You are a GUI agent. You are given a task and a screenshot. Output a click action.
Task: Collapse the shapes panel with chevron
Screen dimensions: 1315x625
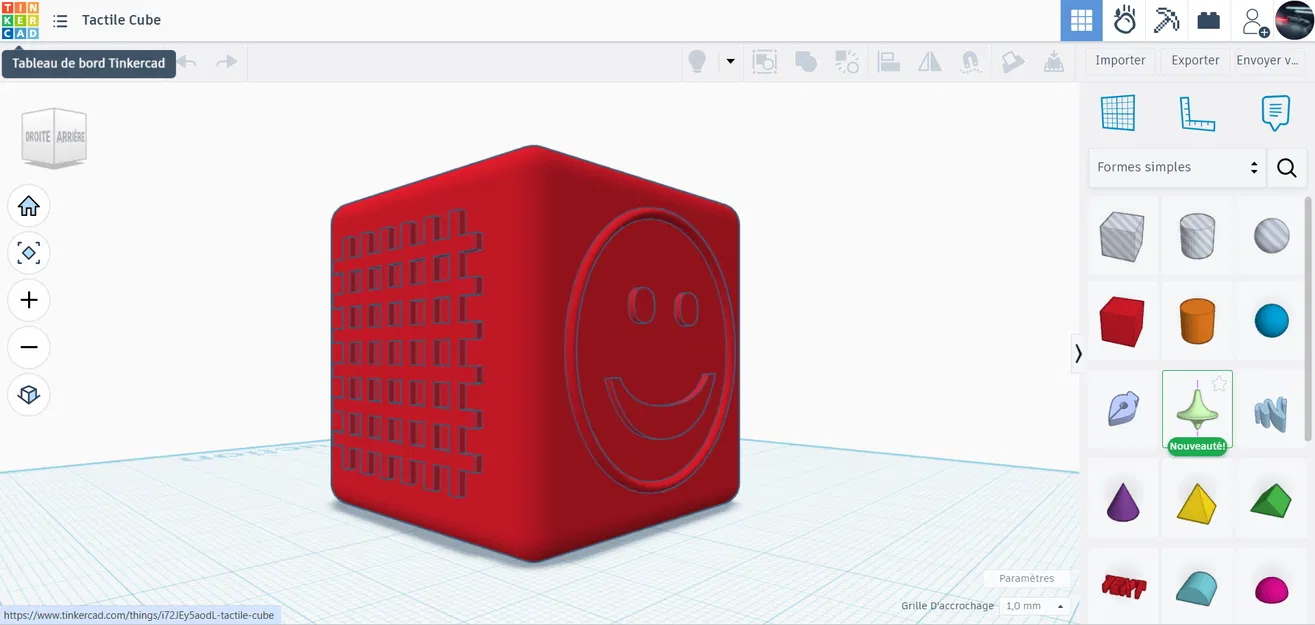tap(1078, 353)
